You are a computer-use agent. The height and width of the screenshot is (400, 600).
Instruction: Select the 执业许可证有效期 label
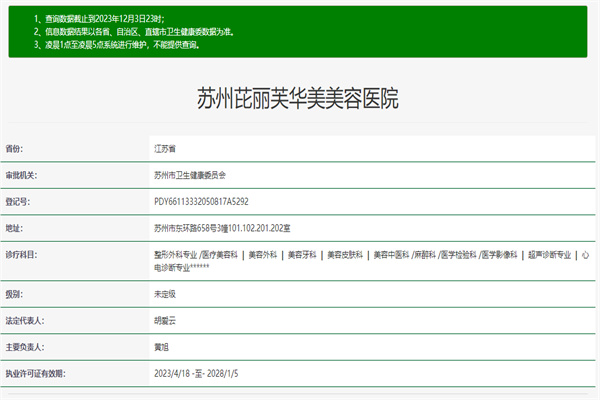pyautogui.click(x=35, y=374)
